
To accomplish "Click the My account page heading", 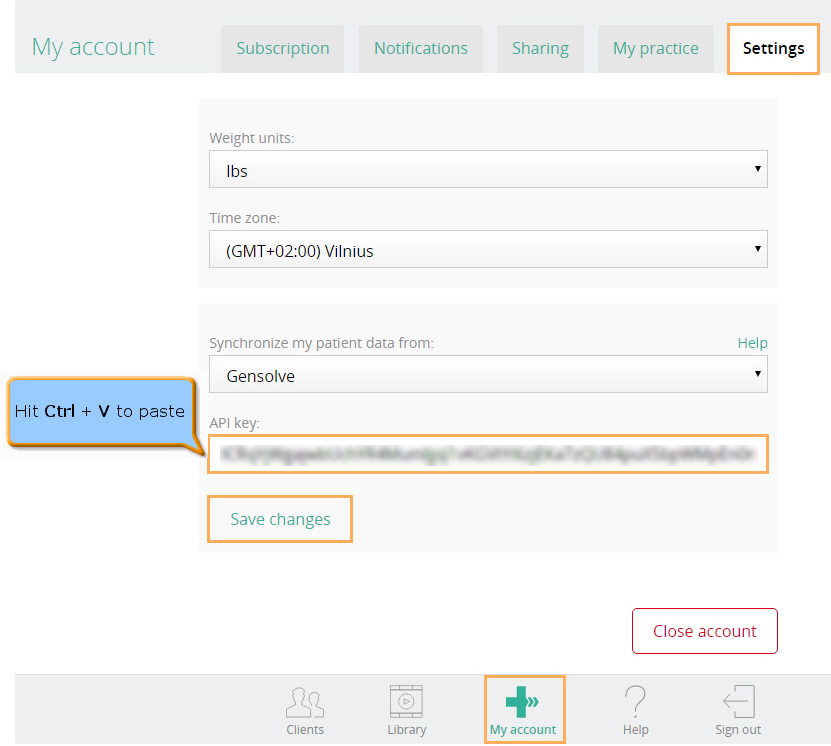I will point(93,47).
